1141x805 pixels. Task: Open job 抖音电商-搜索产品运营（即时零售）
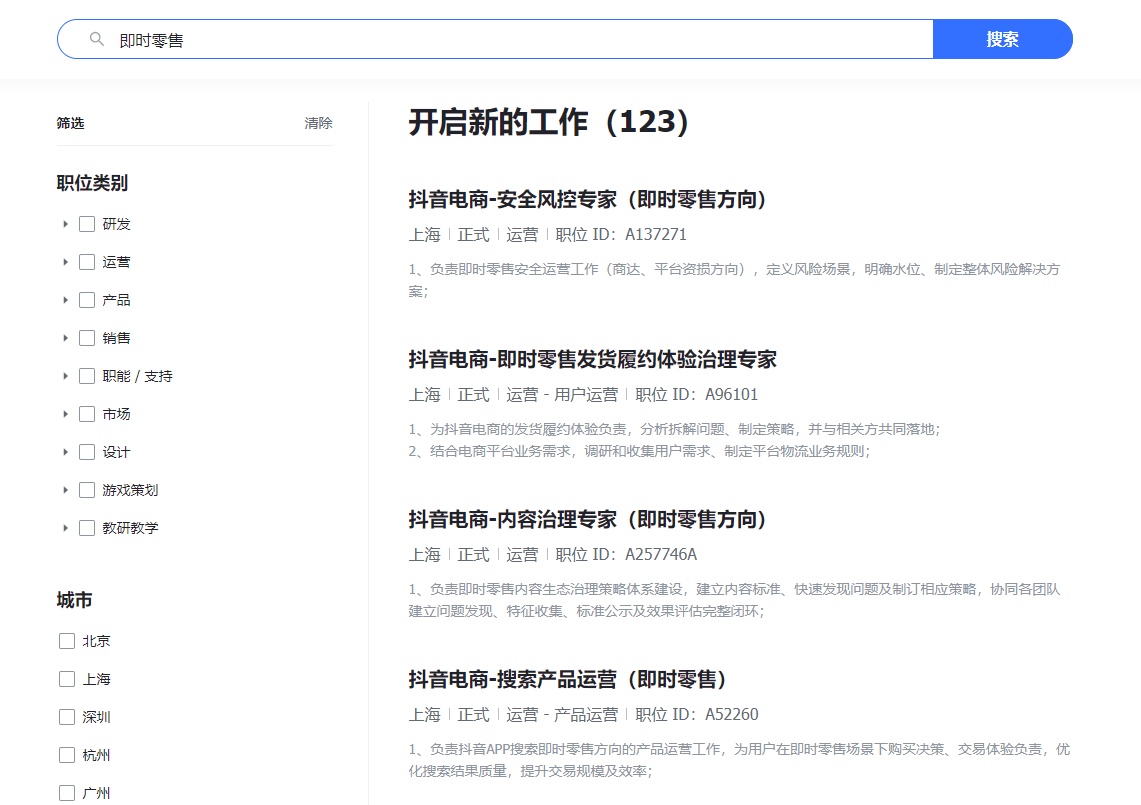coord(567,680)
